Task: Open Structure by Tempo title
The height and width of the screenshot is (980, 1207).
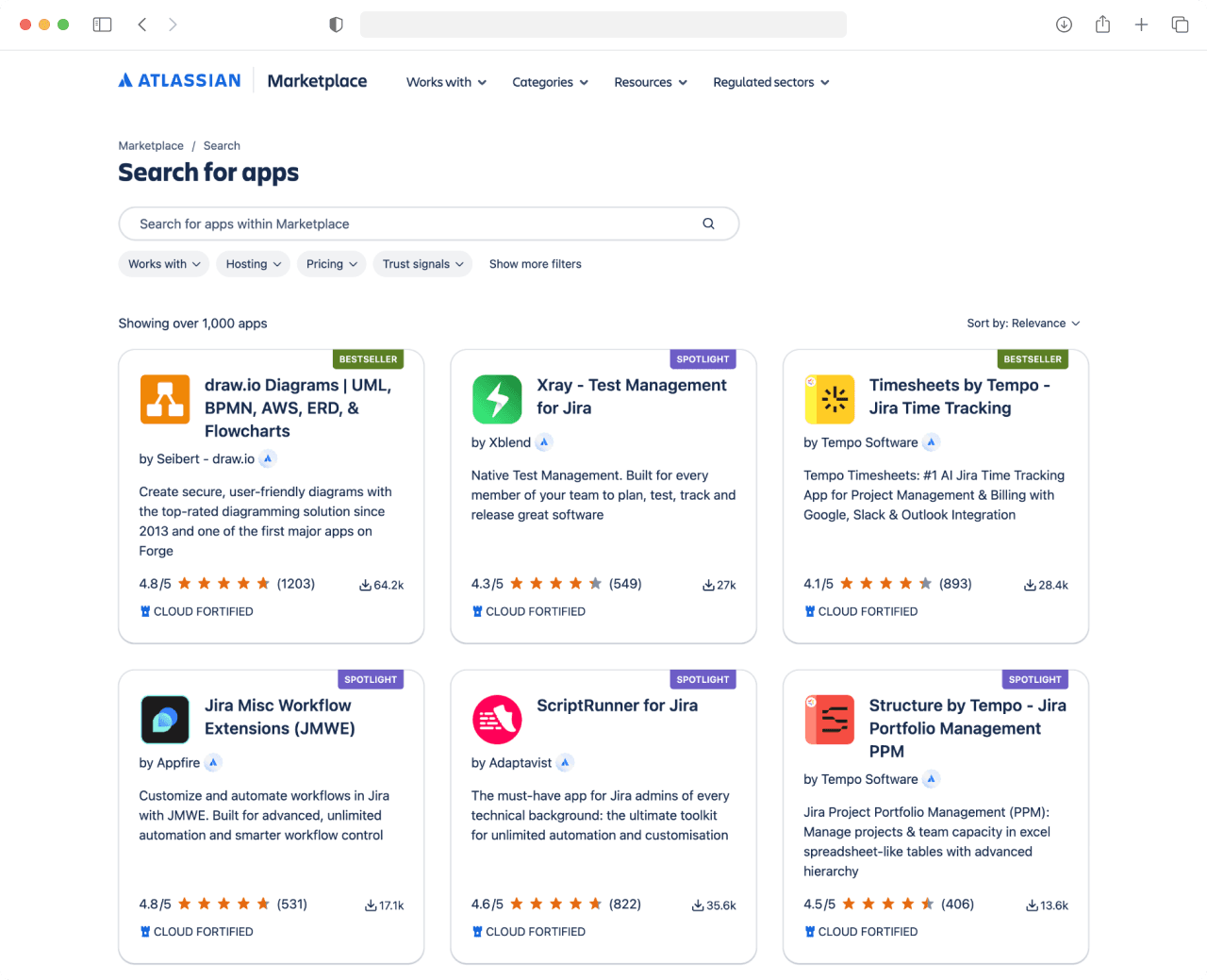Action: [x=967, y=728]
